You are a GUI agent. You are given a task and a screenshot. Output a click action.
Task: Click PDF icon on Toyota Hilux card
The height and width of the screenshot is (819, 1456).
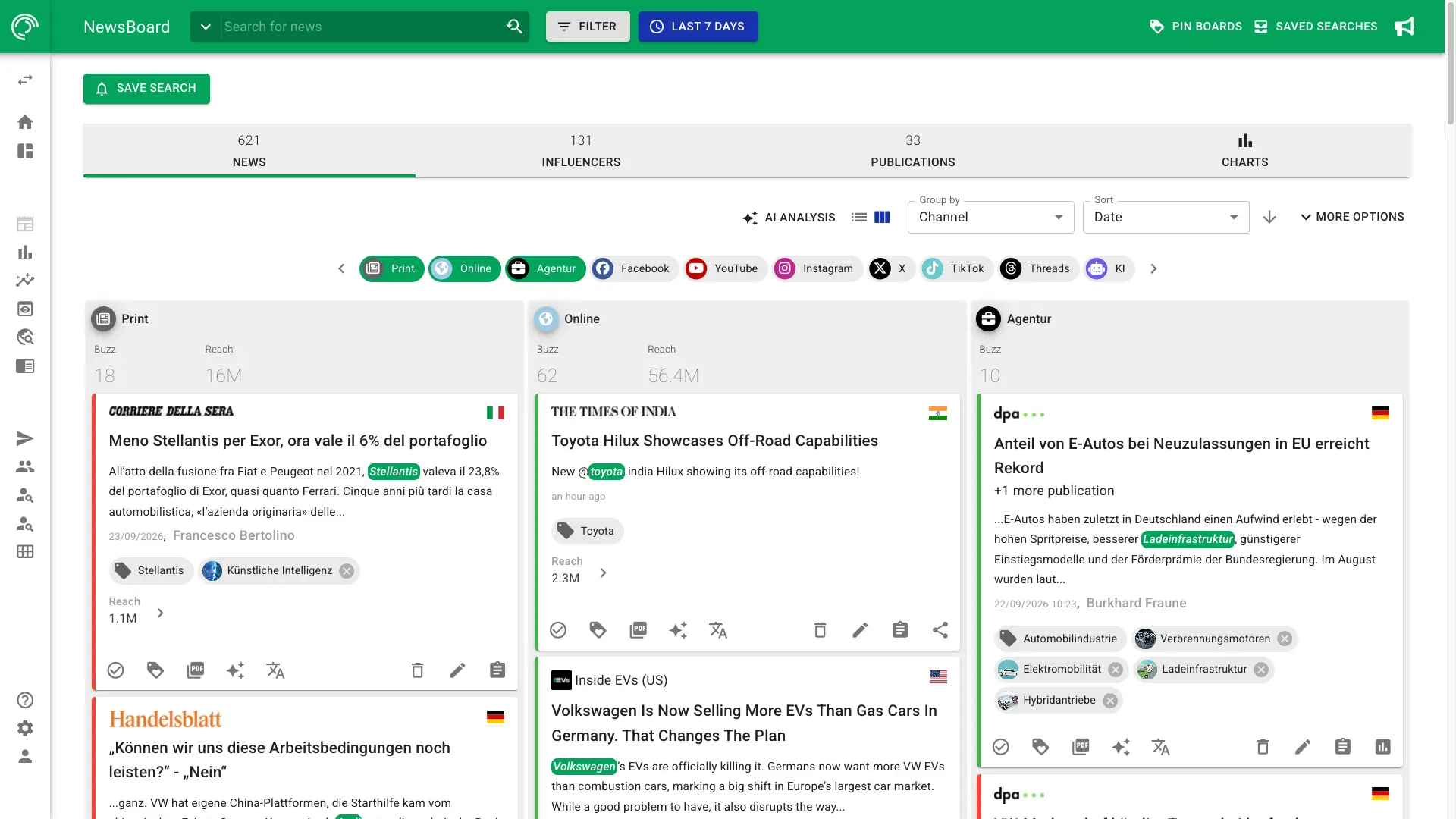click(x=639, y=630)
